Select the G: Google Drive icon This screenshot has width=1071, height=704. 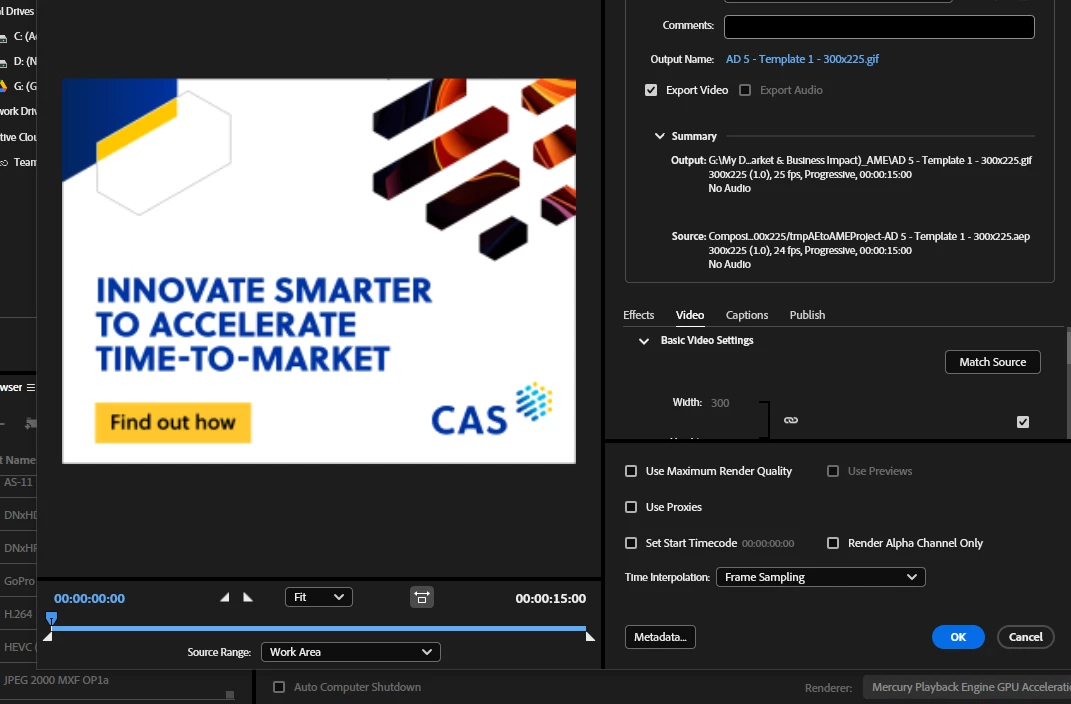tap(3, 86)
